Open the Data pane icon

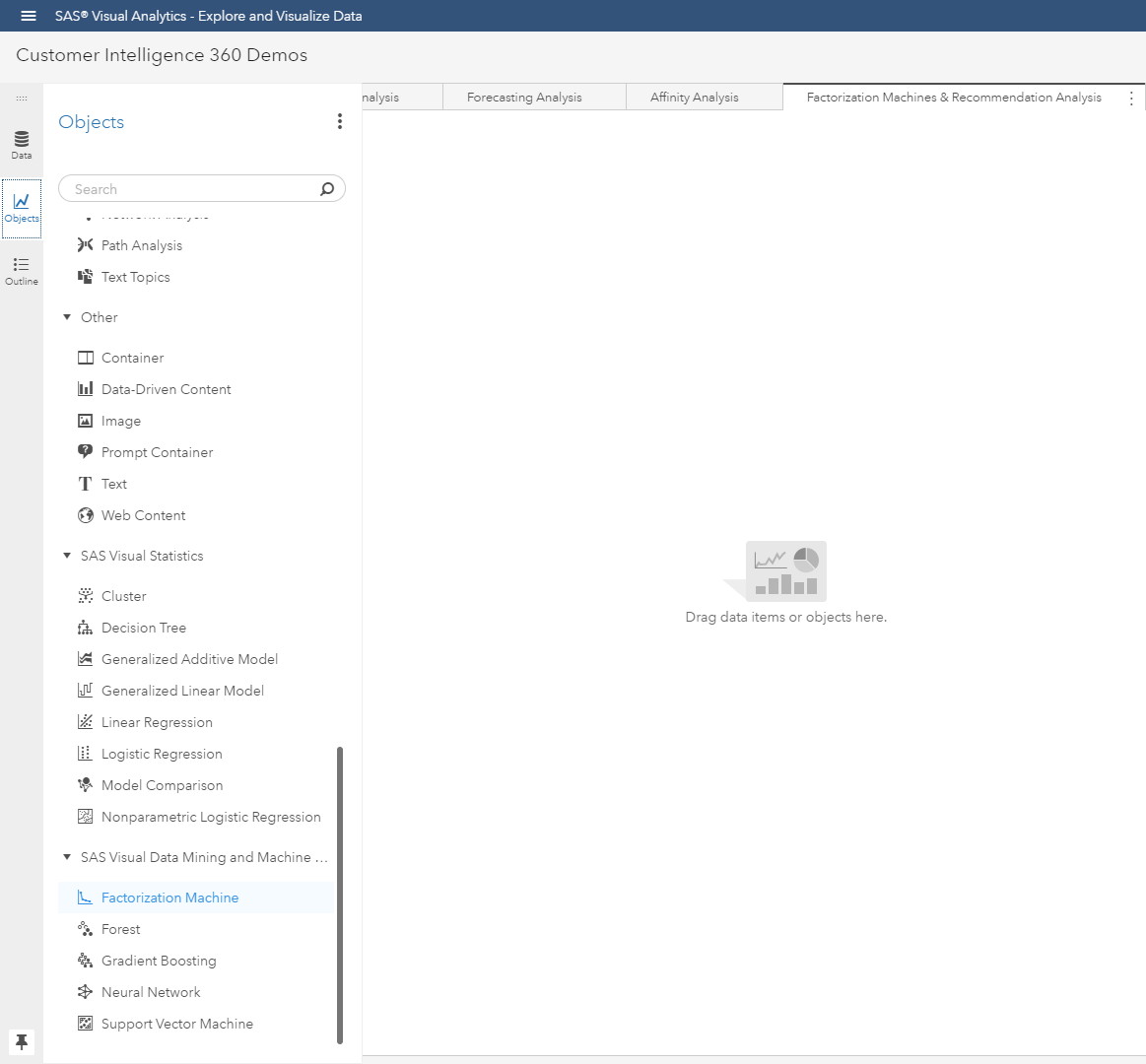pyautogui.click(x=22, y=145)
